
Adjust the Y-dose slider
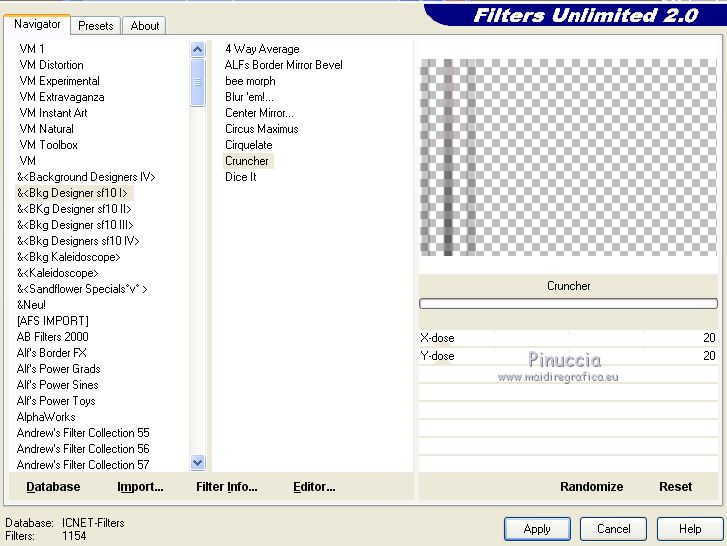click(568, 356)
